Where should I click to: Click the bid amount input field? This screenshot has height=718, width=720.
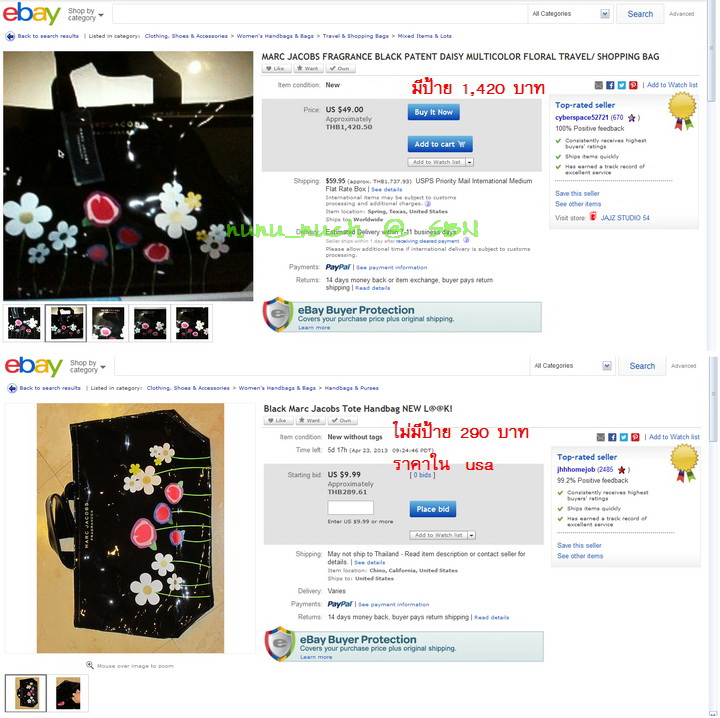(x=350, y=508)
